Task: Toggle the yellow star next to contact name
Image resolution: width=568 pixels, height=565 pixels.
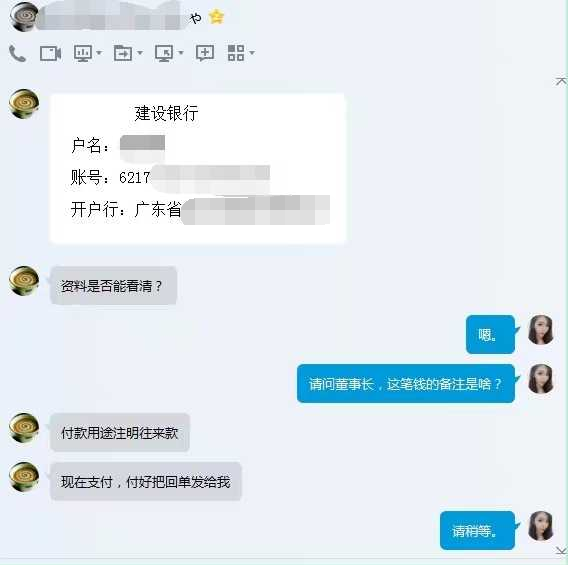Action: click(216, 17)
